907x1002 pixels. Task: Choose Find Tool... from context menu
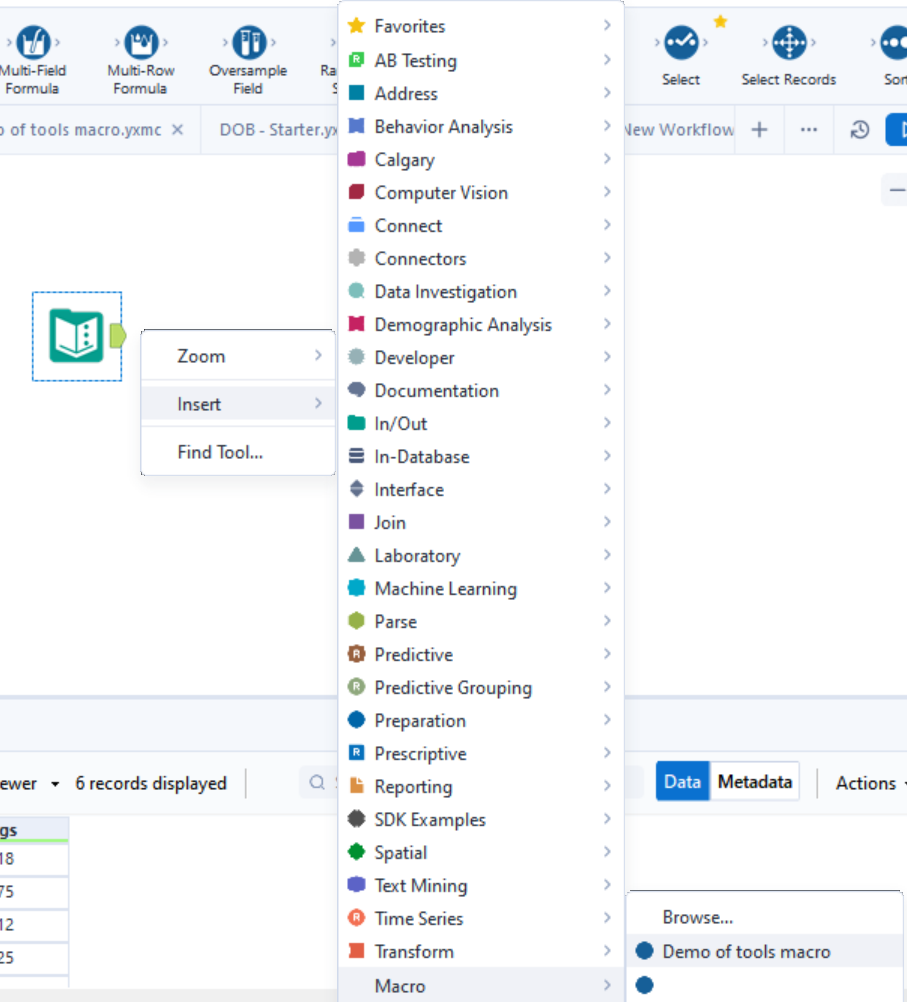tap(238, 452)
